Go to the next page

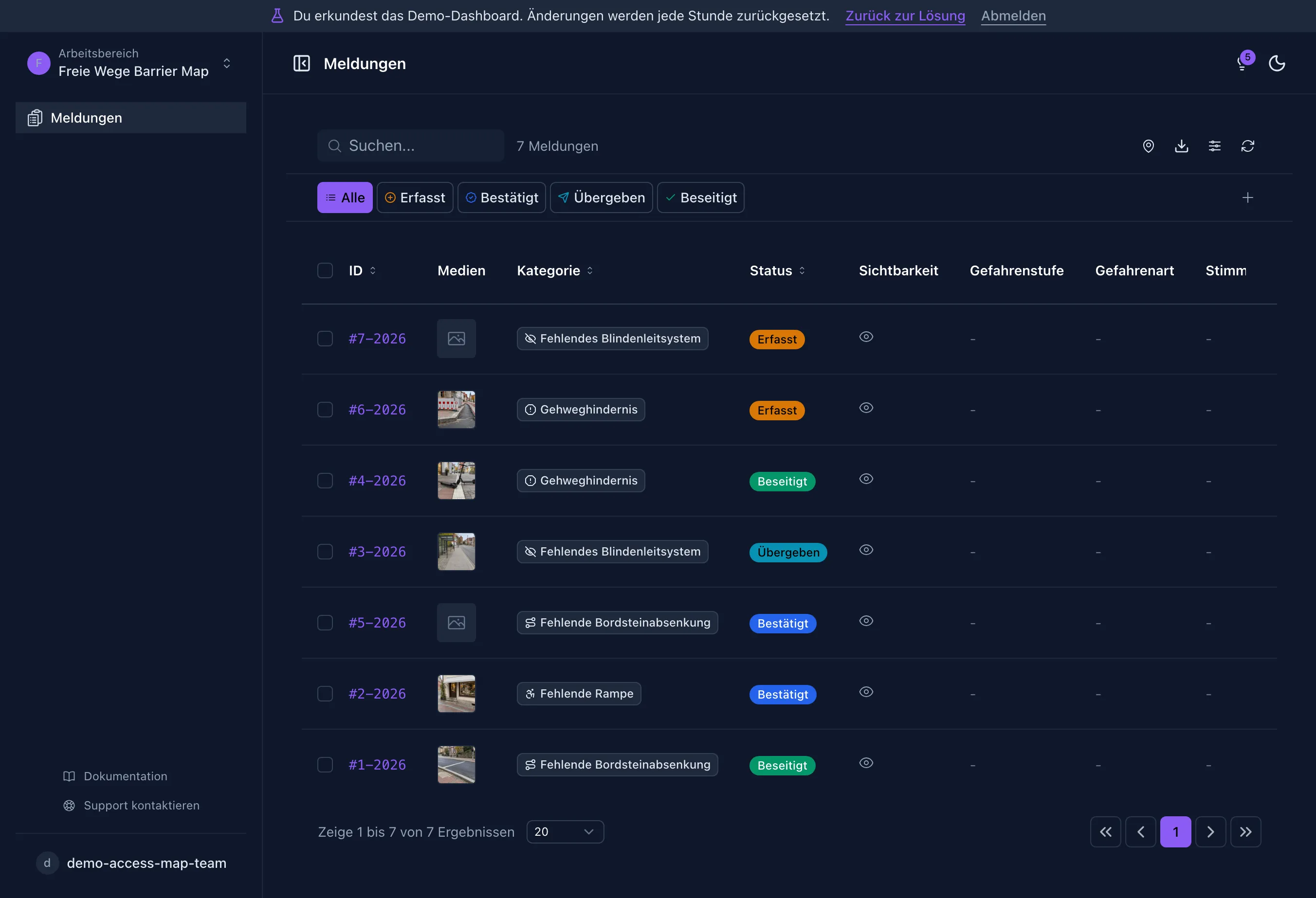1211,832
